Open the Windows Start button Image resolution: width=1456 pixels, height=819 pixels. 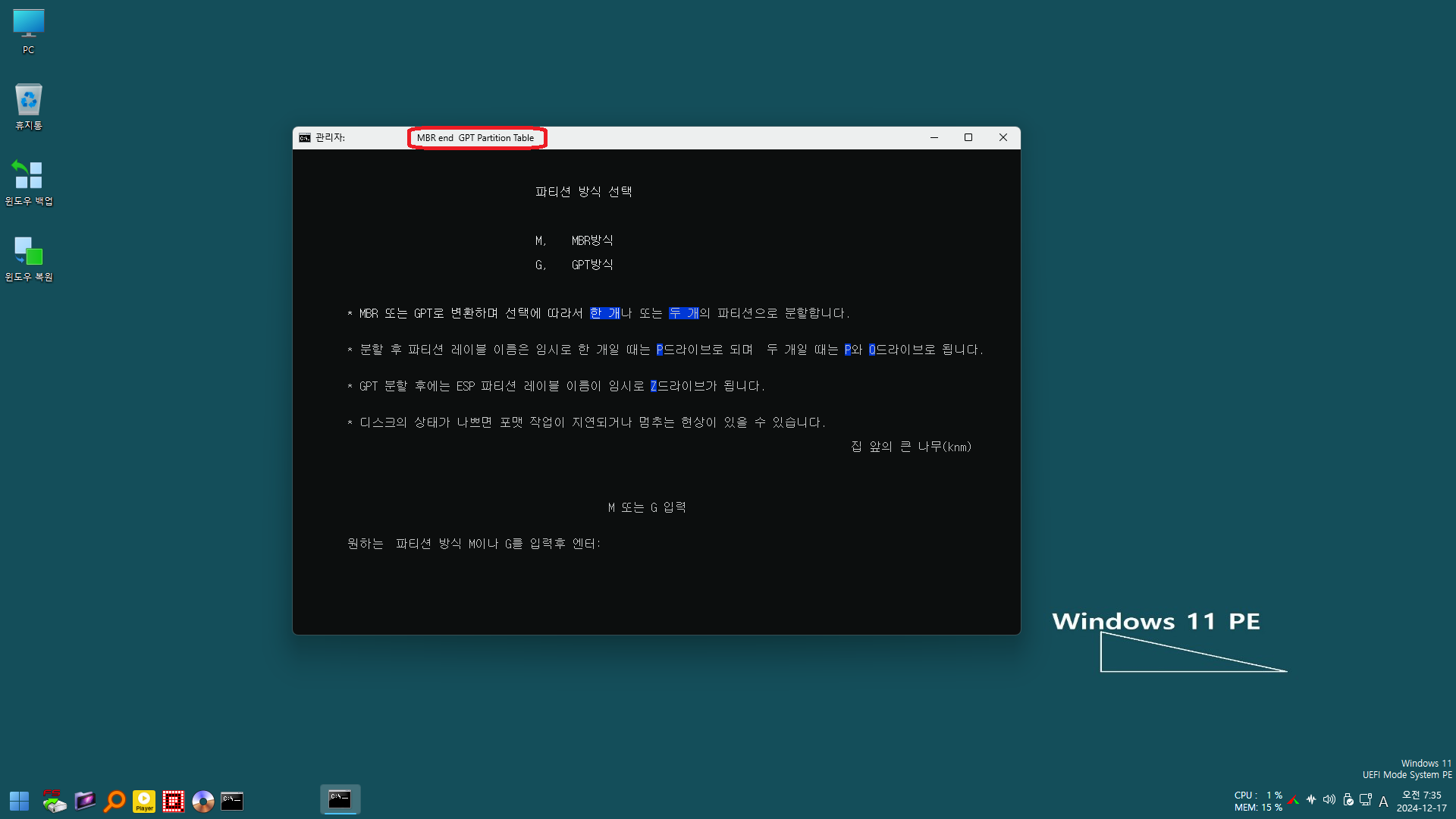(19, 801)
